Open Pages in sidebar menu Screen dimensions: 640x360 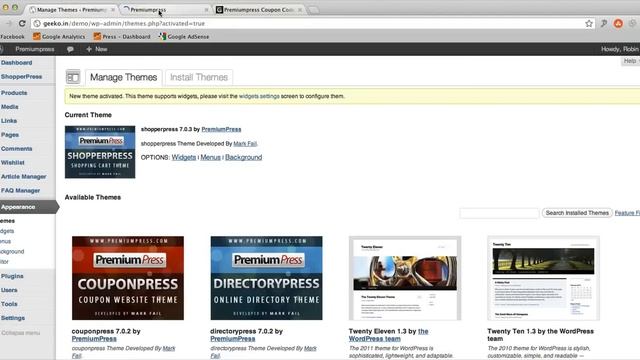[x=10, y=135]
